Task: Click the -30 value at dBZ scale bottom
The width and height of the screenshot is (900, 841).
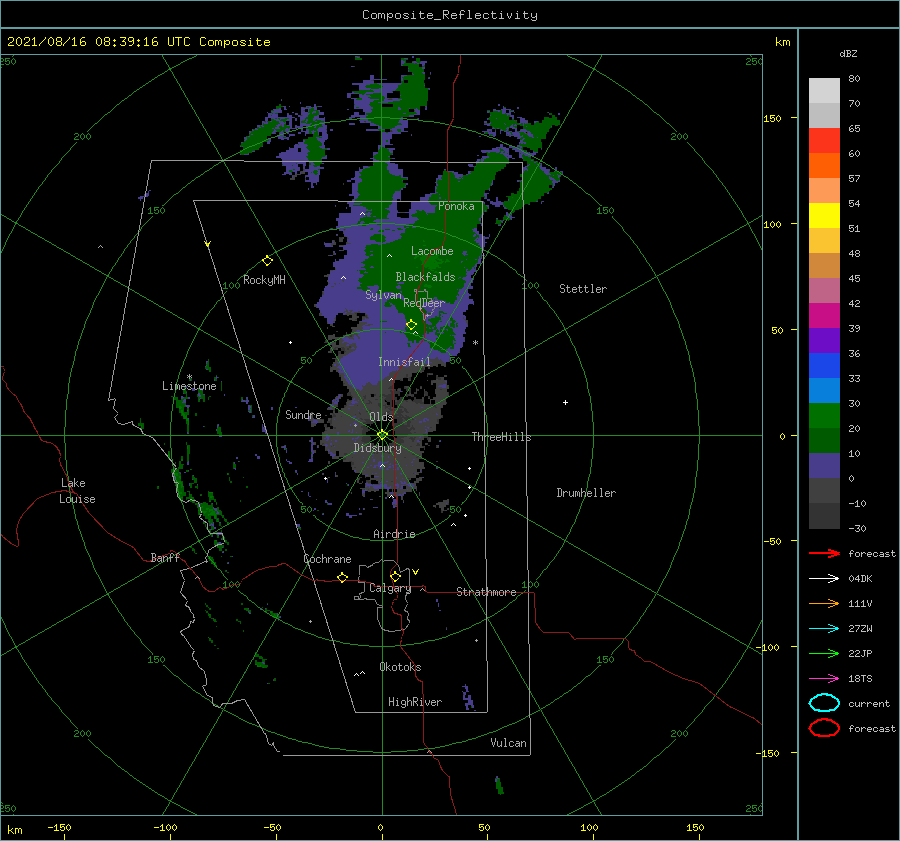Action: [857, 528]
